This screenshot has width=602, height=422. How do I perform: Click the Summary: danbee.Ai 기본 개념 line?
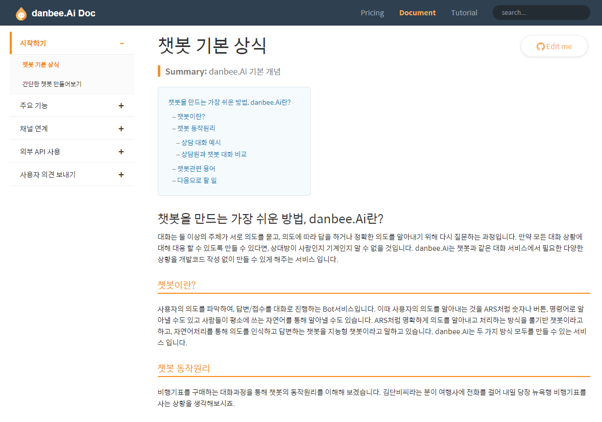click(223, 71)
